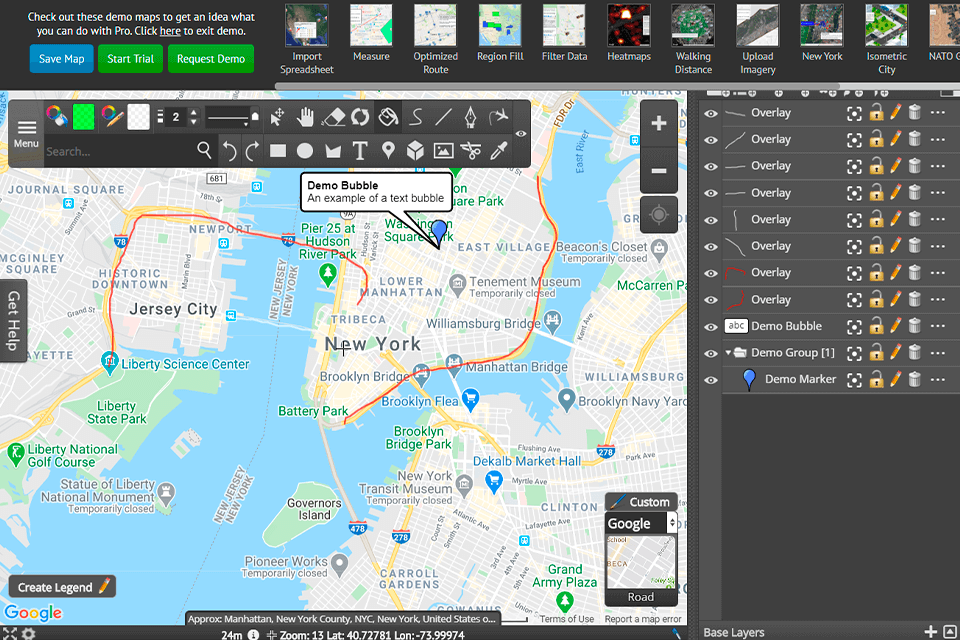This screenshot has width=960, height=640.
Task: Click the redo arrow
Action: coord(252,151)
